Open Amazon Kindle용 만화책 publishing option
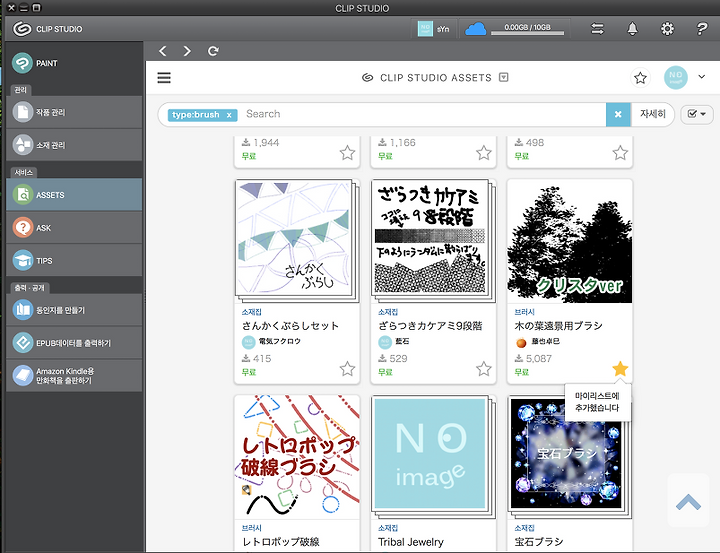This screenshot has height=553, width=720. pos(74,376)
